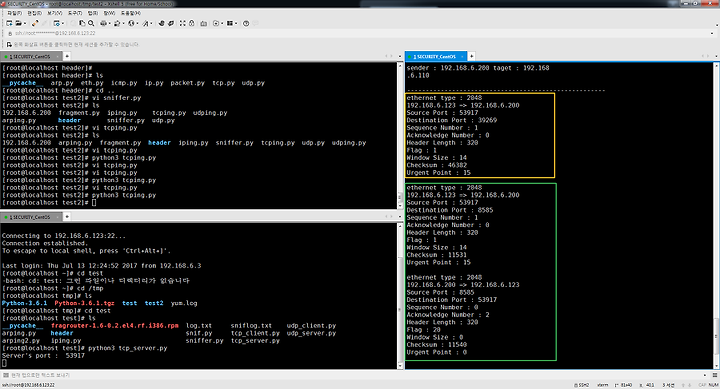Viewport: 720px width, 389px height.
Task: Click 'Destination Port : 8585' line in right pane
Action: coord(450,210)
